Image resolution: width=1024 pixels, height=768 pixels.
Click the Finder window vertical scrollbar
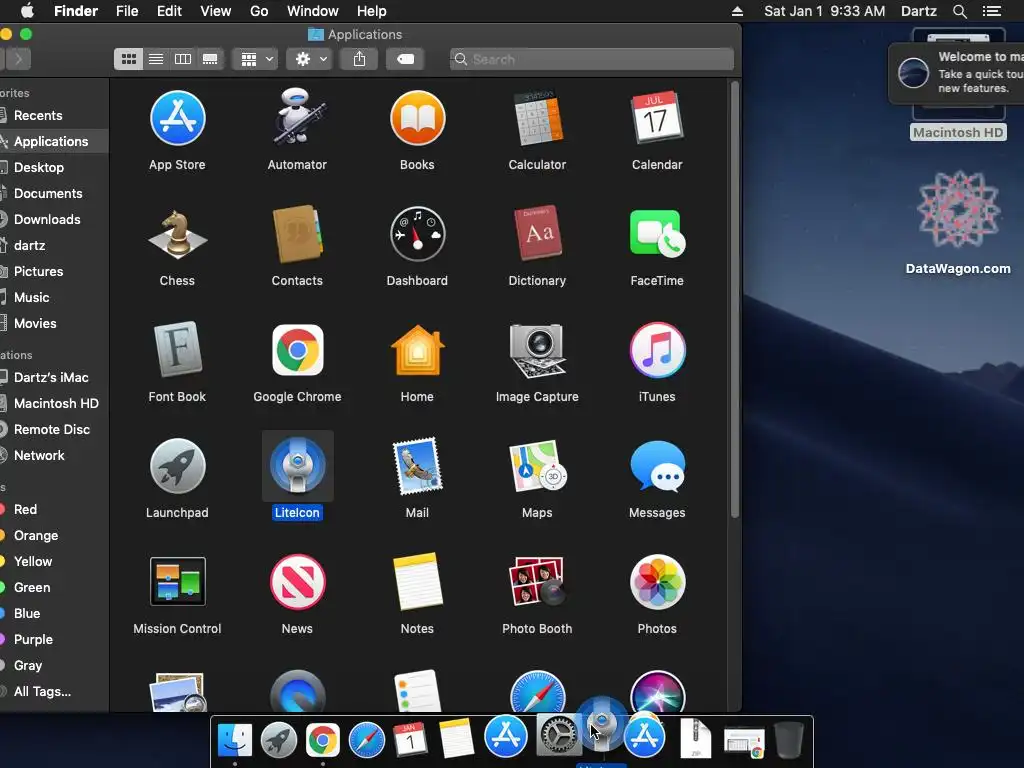[x=735, y=300]
